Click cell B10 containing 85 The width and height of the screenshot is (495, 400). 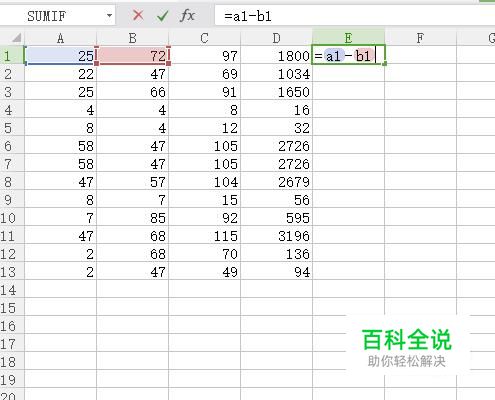pos(132,217)
